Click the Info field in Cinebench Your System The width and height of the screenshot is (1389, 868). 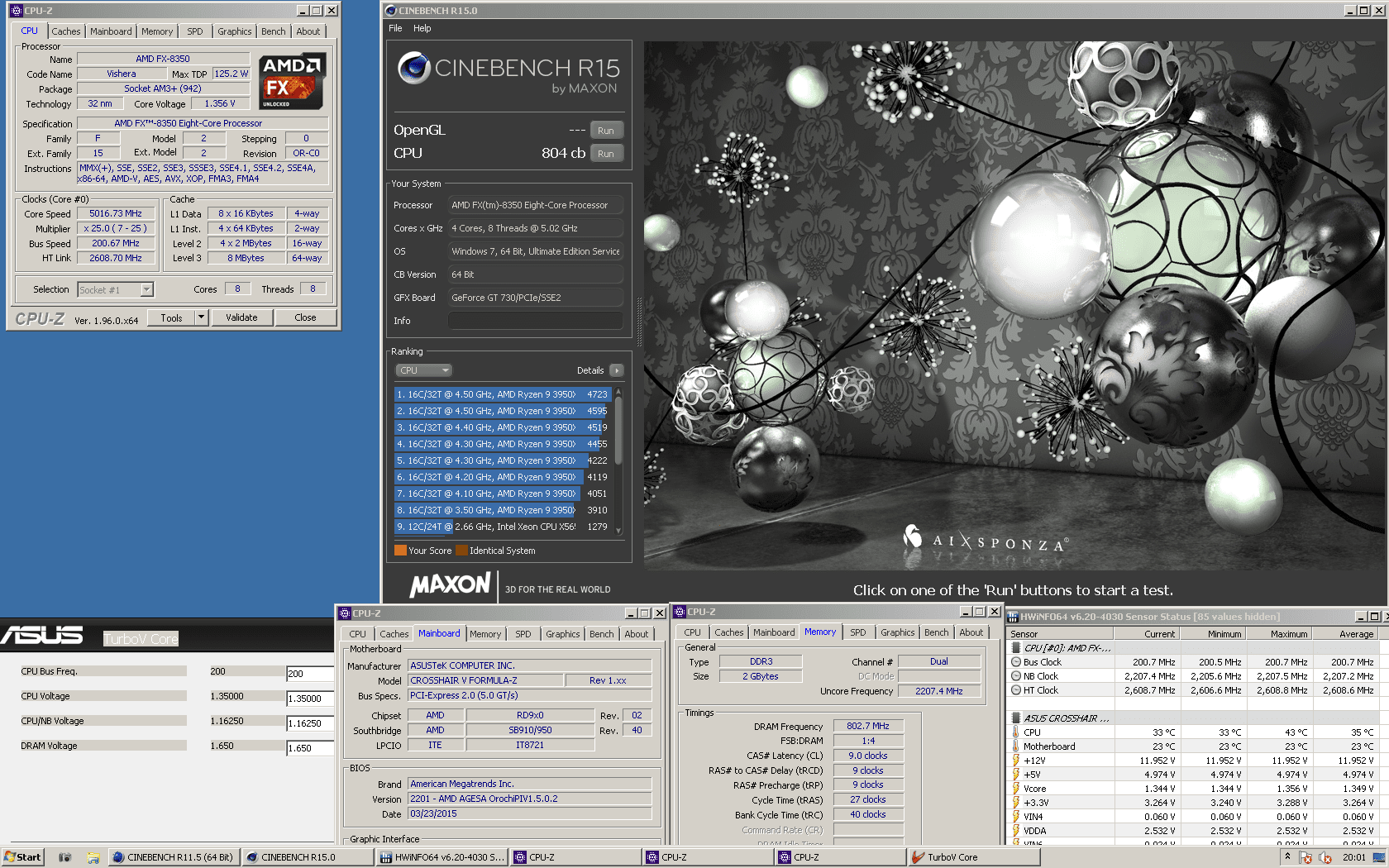click(x=536, y=321)
